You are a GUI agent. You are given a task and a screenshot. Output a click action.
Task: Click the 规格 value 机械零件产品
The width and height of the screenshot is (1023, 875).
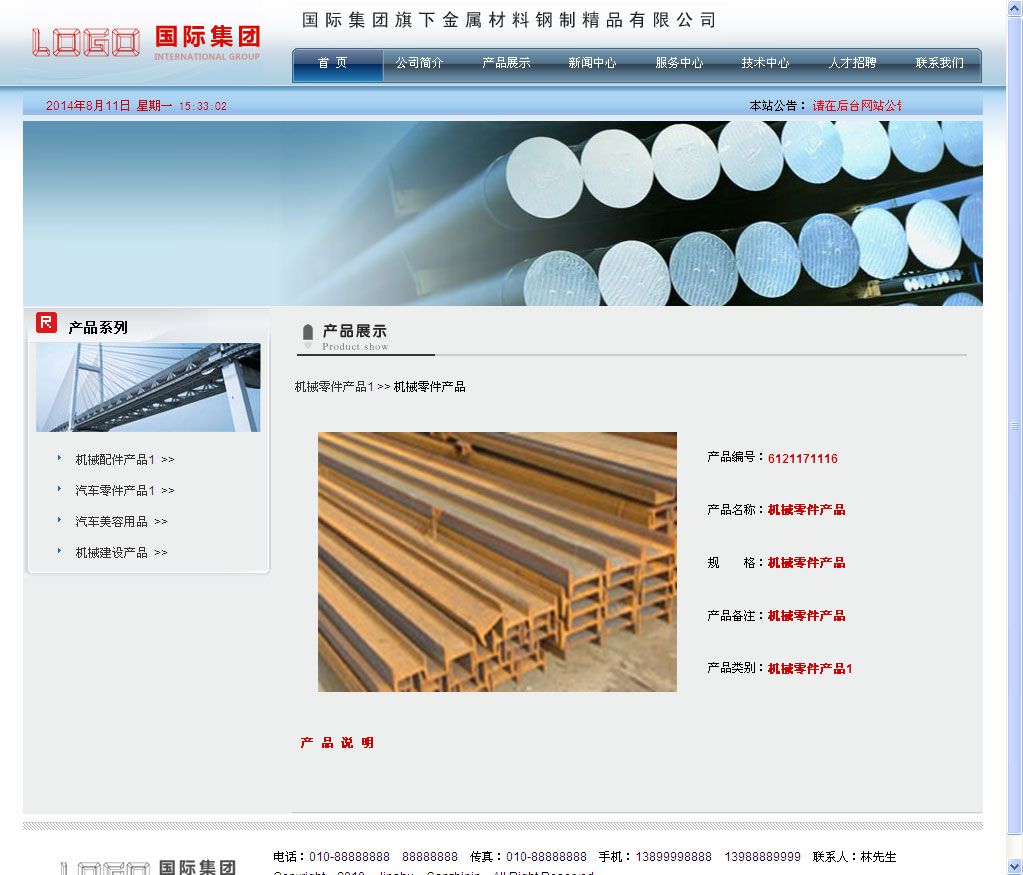click(806, 563)
